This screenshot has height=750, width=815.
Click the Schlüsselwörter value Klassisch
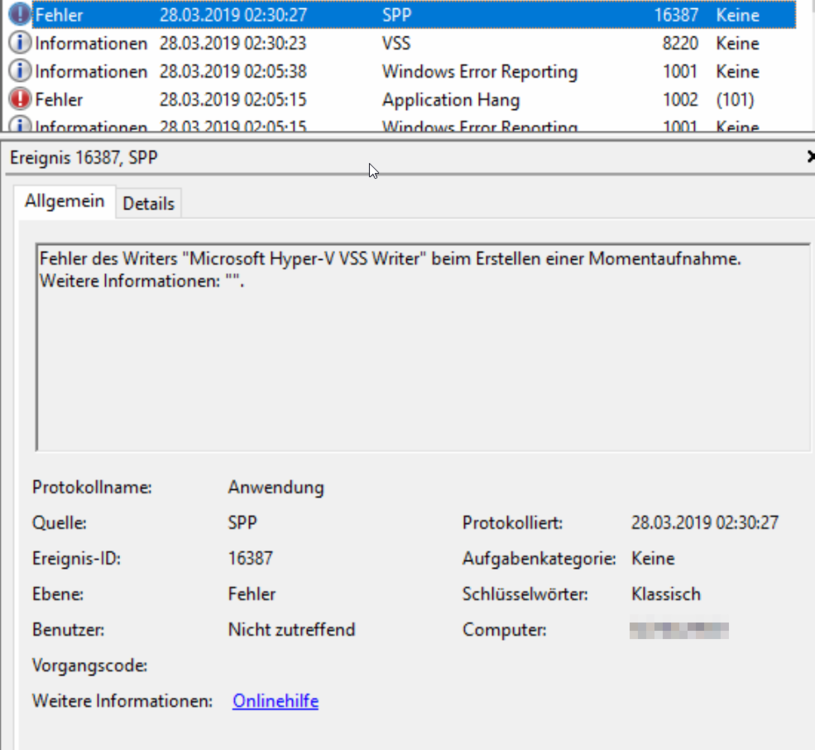pyautogui.click(x=666, y=594)
